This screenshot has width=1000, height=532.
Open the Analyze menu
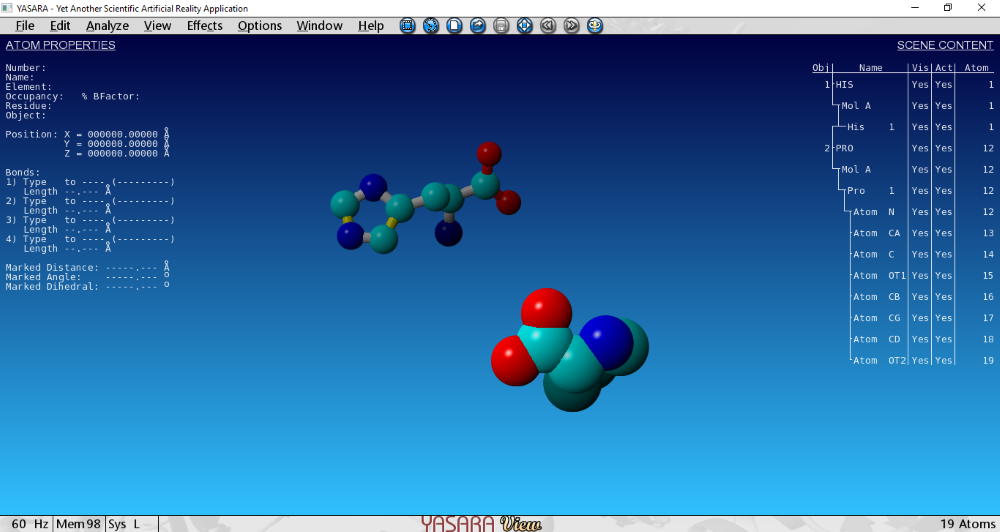tap(107, 26)
